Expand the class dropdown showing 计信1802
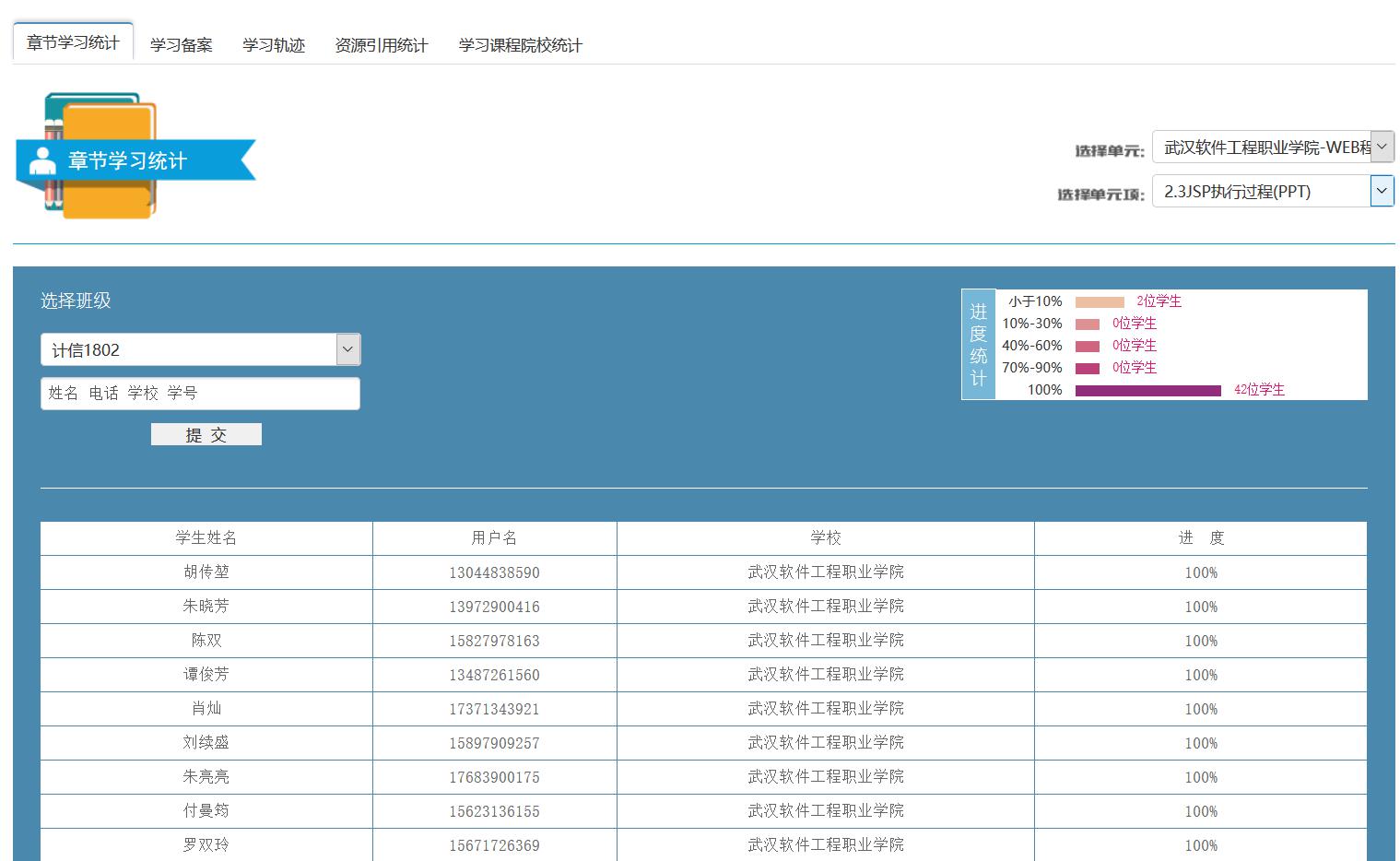Screen dimensions: 1400x861 pyautogui.click(x=200, y=350)
